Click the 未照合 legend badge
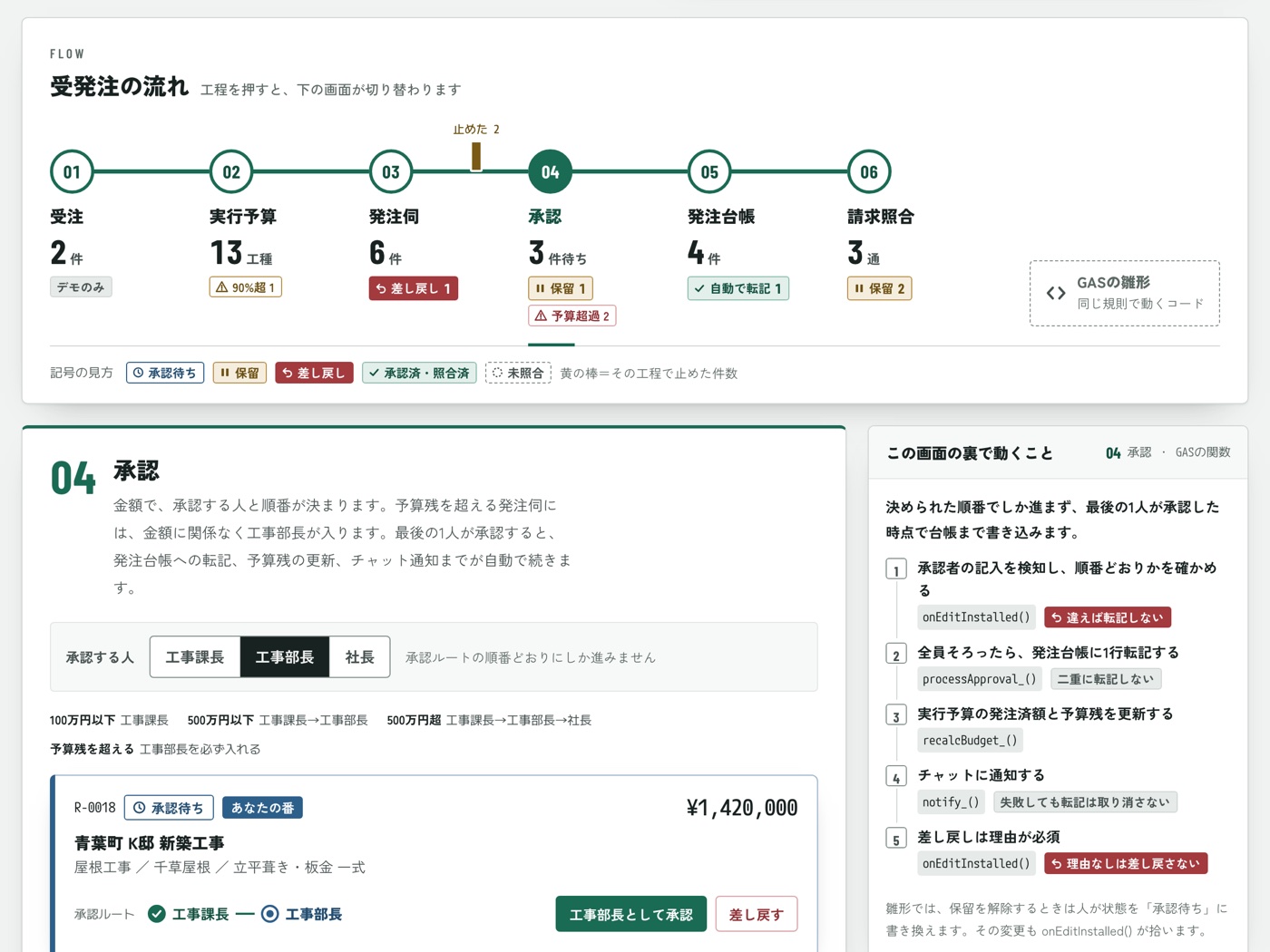Viewport: 1270px width, 952px height. click(x=518, y=373)
